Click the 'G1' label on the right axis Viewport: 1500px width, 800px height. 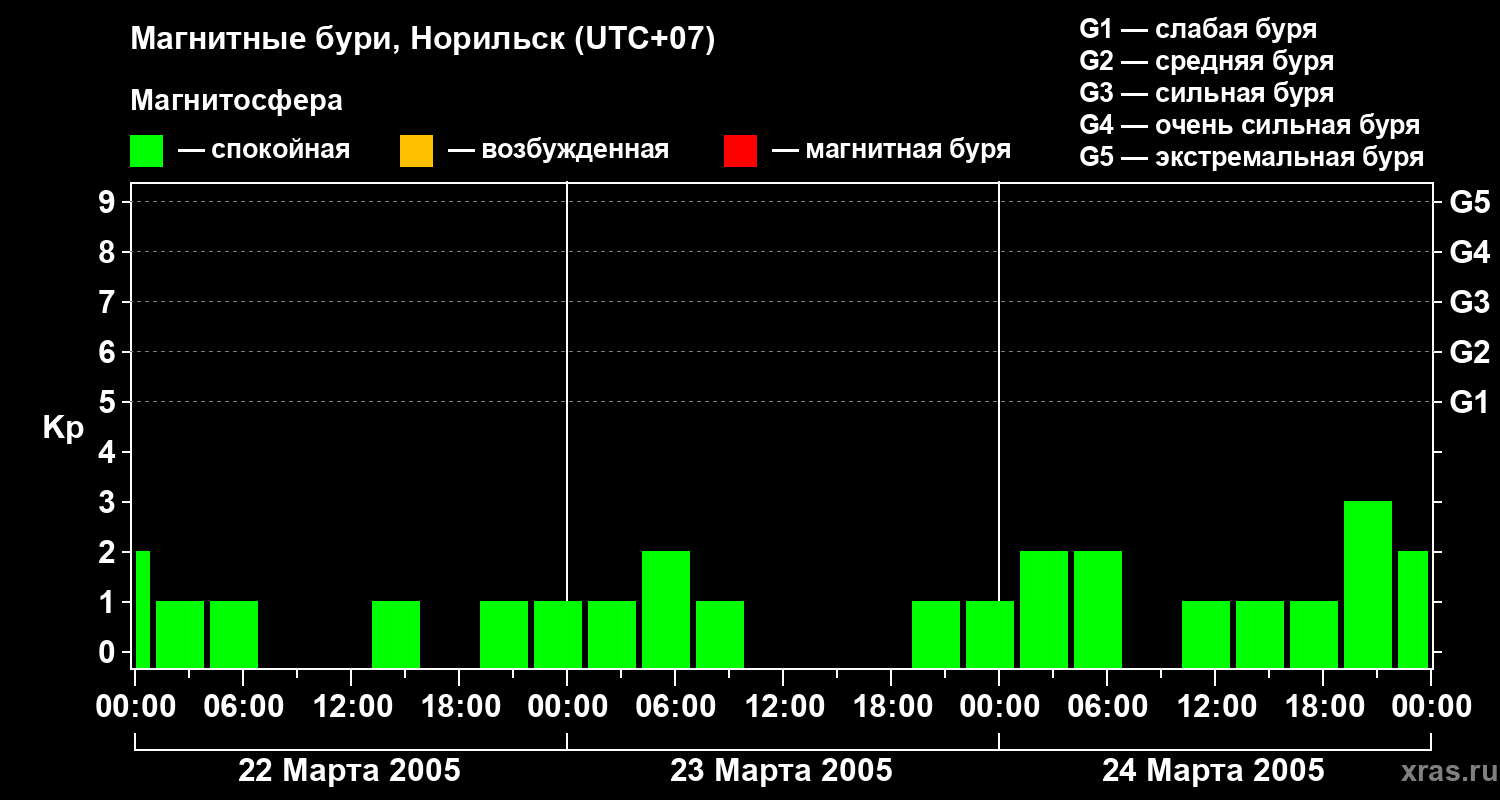click(x=1470, y=402)
